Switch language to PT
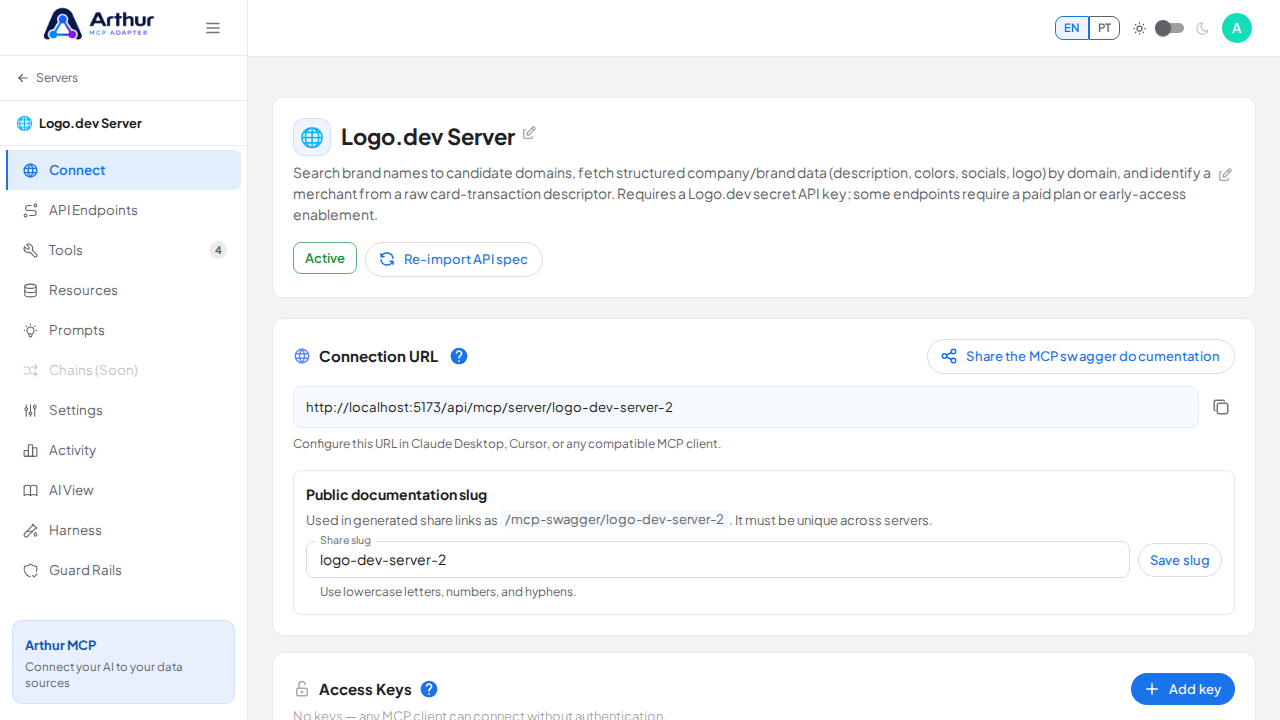 (x=1104, y=28)
